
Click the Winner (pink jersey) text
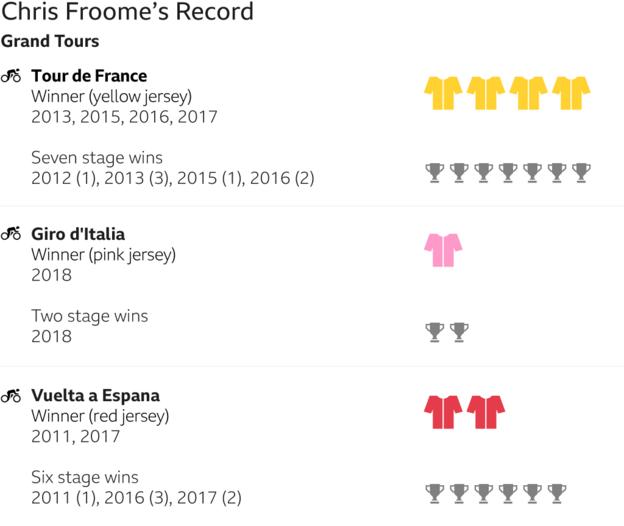tap(103, 255)
